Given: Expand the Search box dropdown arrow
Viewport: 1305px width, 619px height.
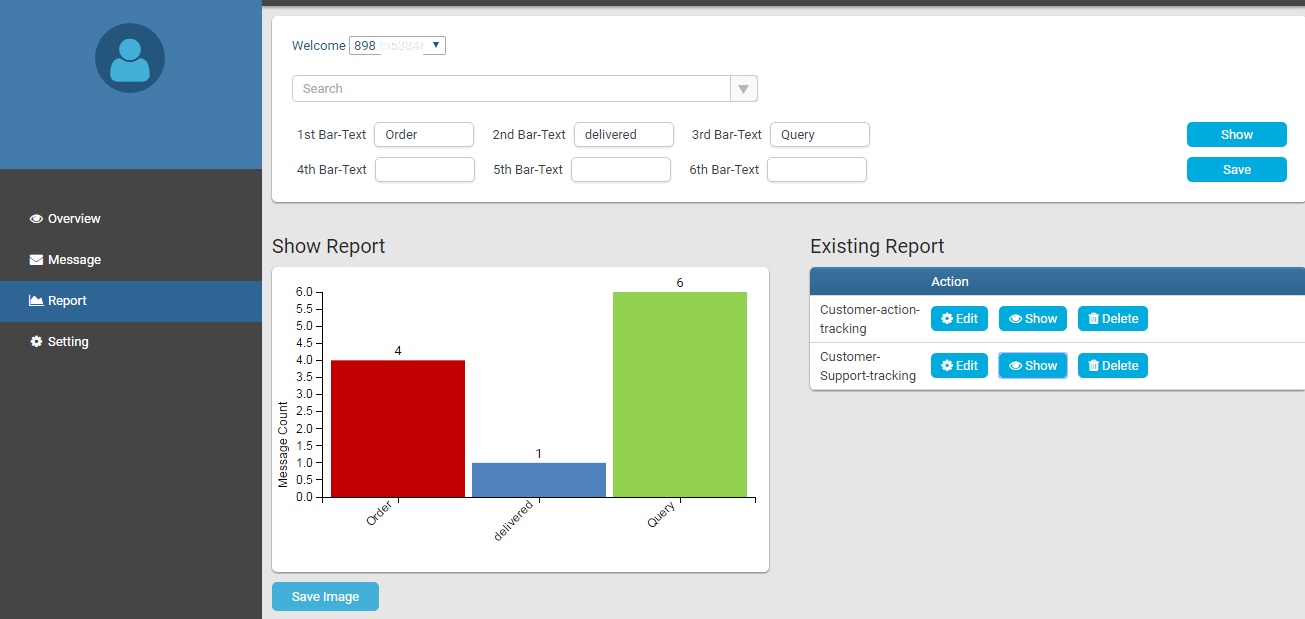Looking at the screenshot, I should 743,89.
